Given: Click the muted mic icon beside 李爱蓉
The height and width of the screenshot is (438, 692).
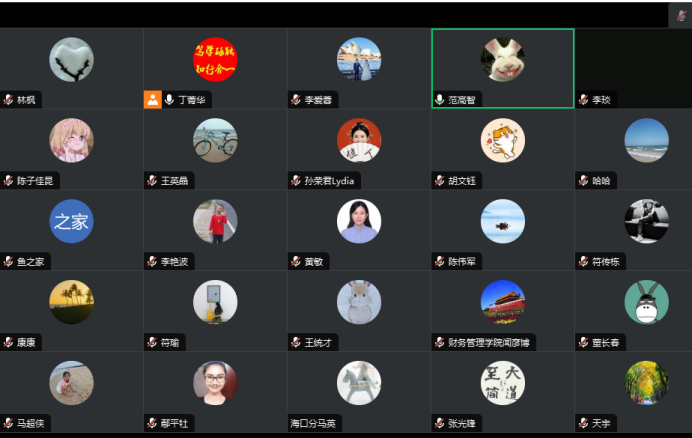Looking at the screenshot, I should 296,100.
